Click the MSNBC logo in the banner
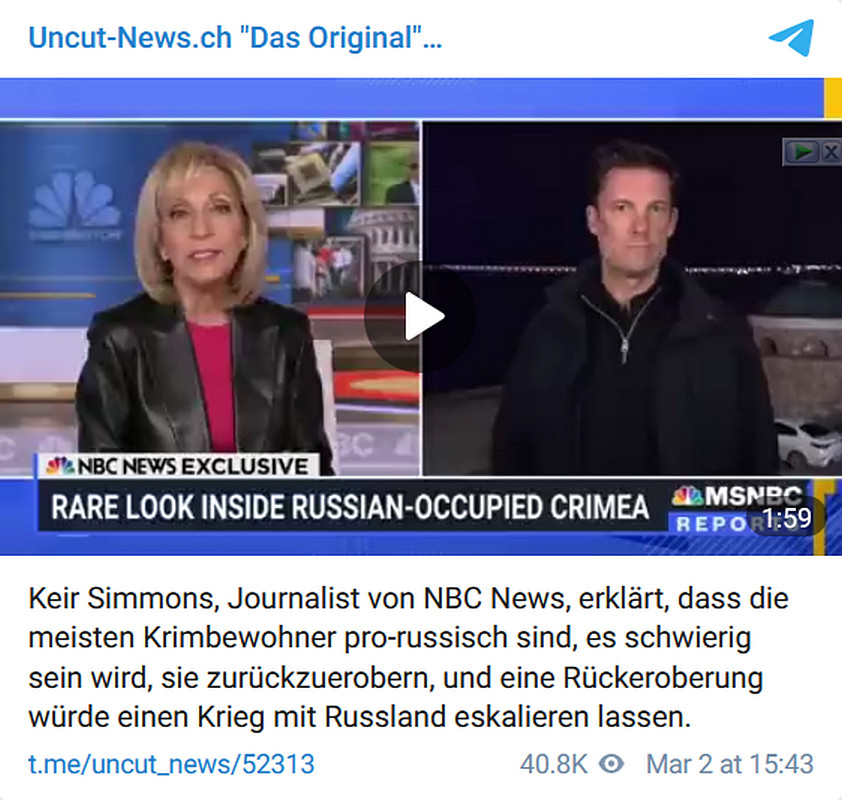Image resolution: width=842 pixels, height=800 pixels. coord(737,496)
